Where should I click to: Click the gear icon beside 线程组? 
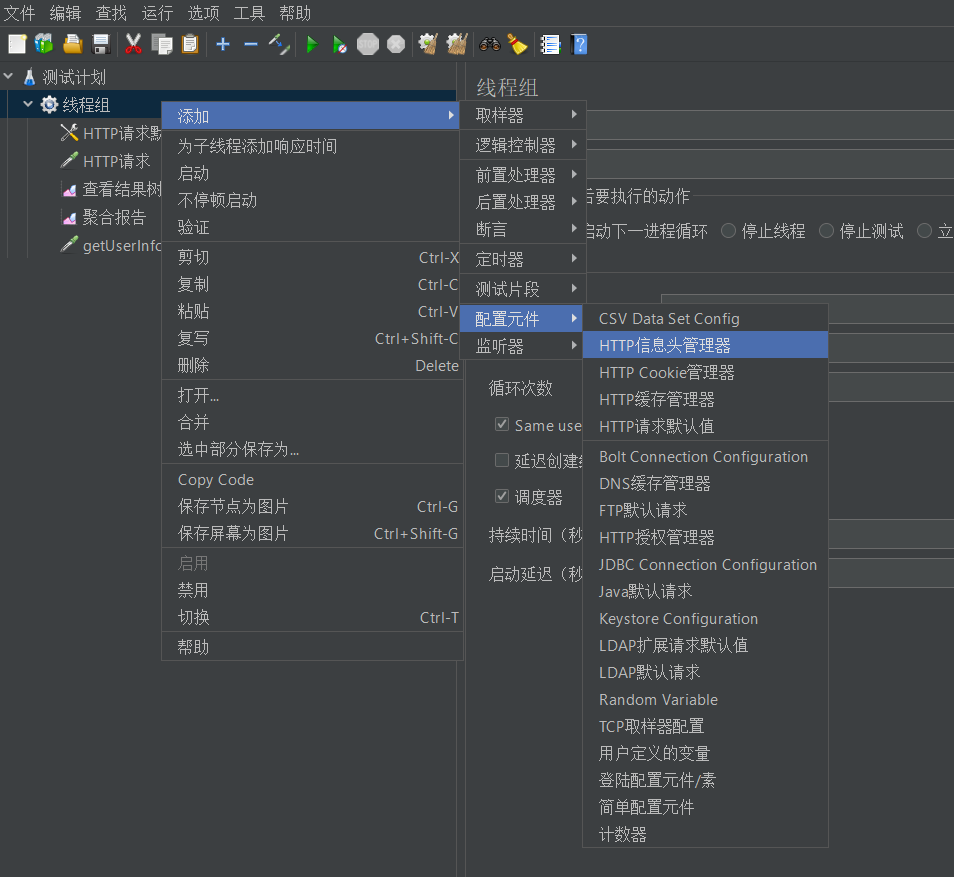tap(49, 105)
